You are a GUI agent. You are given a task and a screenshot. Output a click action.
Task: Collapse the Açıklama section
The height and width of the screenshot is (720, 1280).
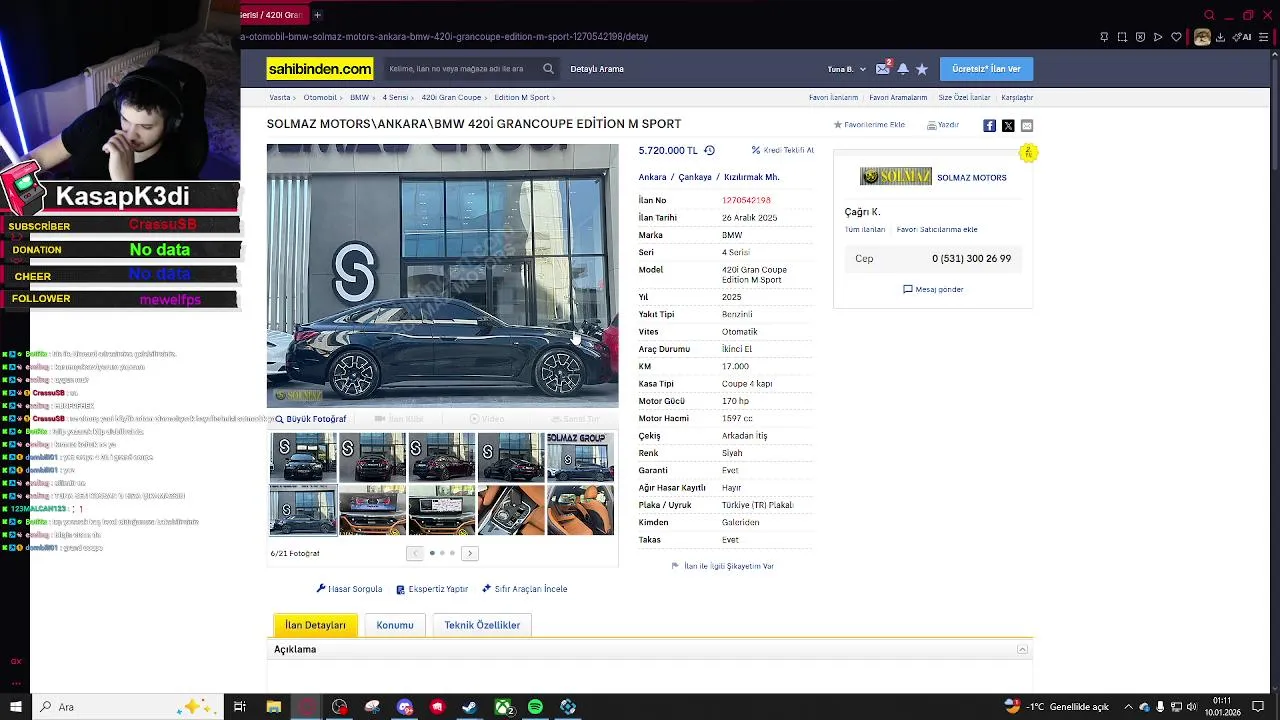1022,650
